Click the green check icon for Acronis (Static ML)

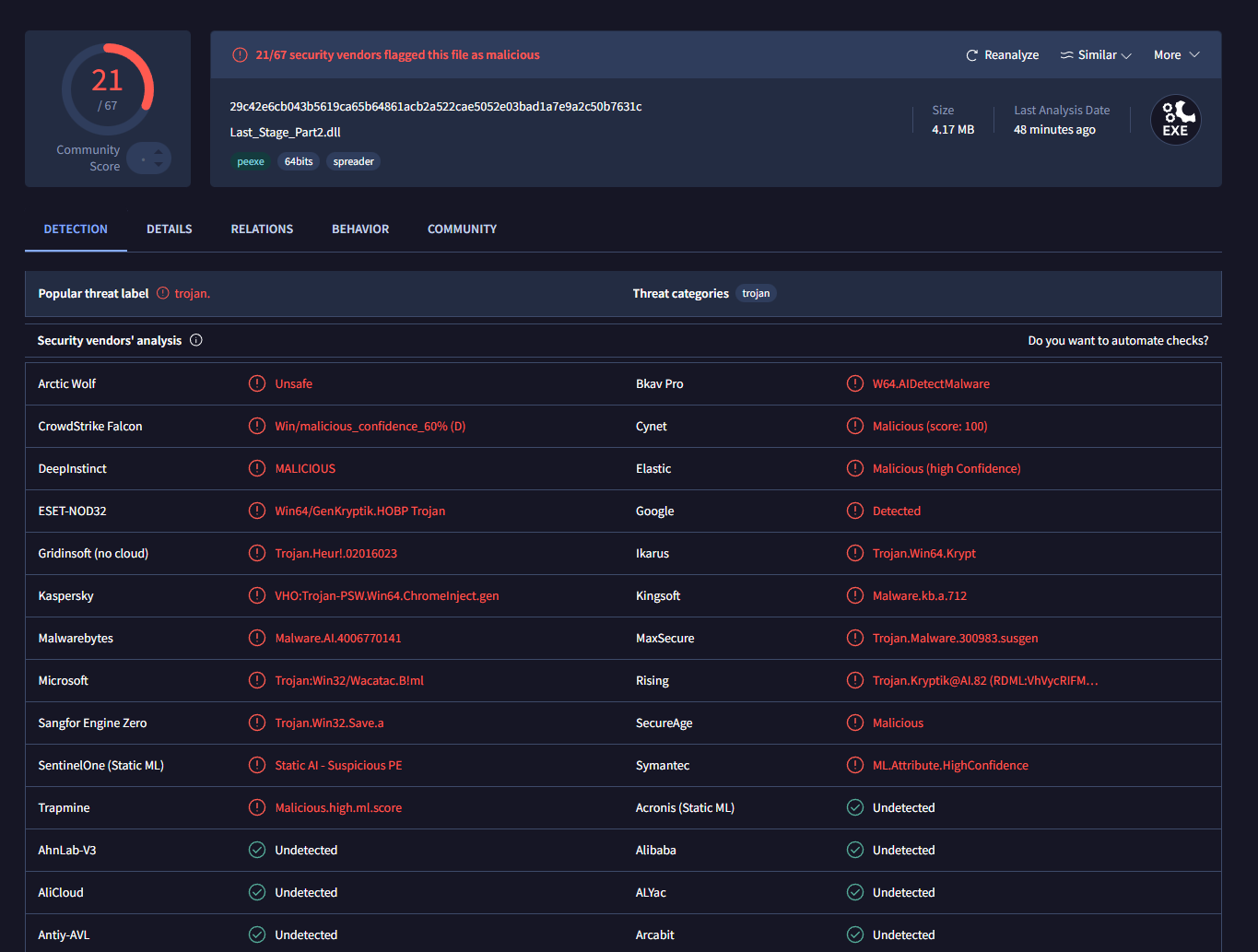pyautogui.click(x=855, y=807)
